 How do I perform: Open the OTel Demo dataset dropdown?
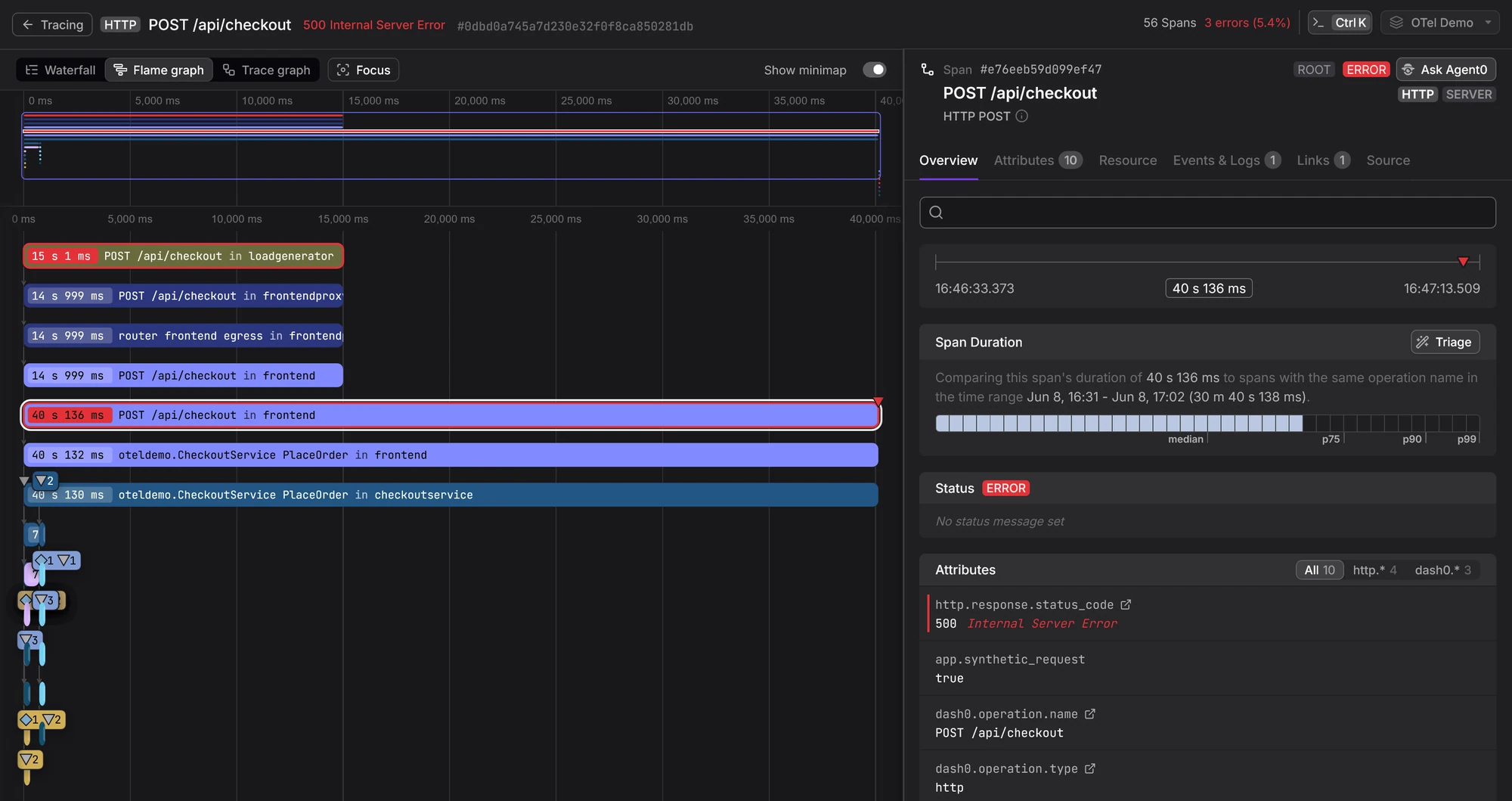point(1440,23)
